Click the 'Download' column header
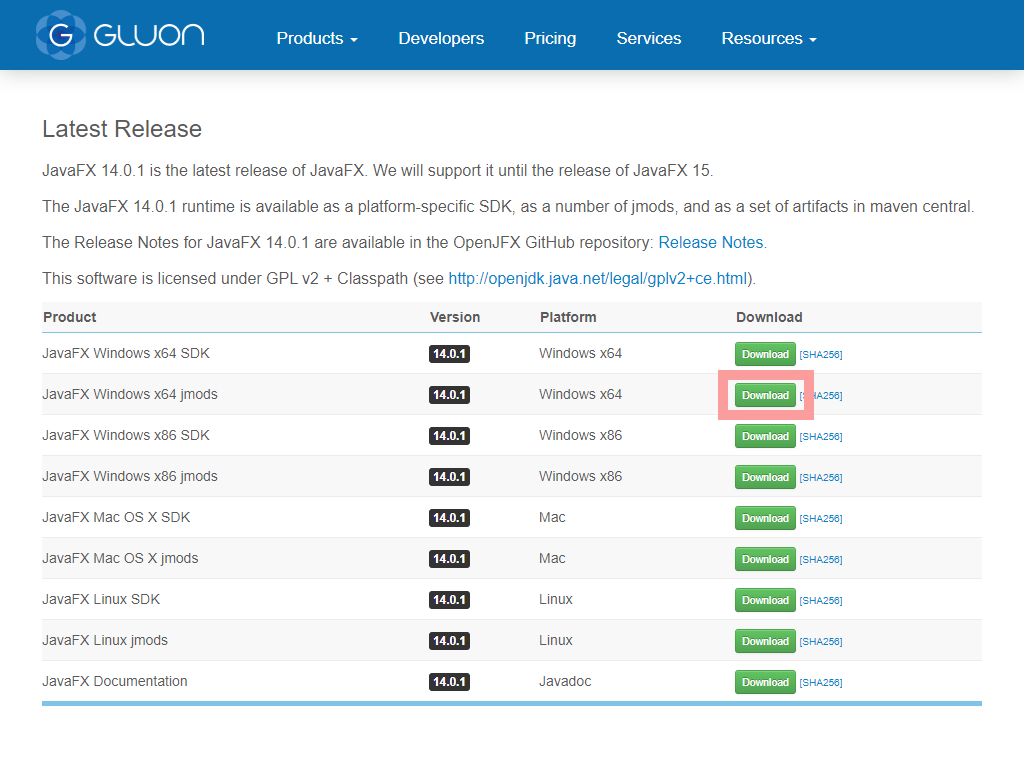Screen dimensions: 1024x768 pos(769,317)
